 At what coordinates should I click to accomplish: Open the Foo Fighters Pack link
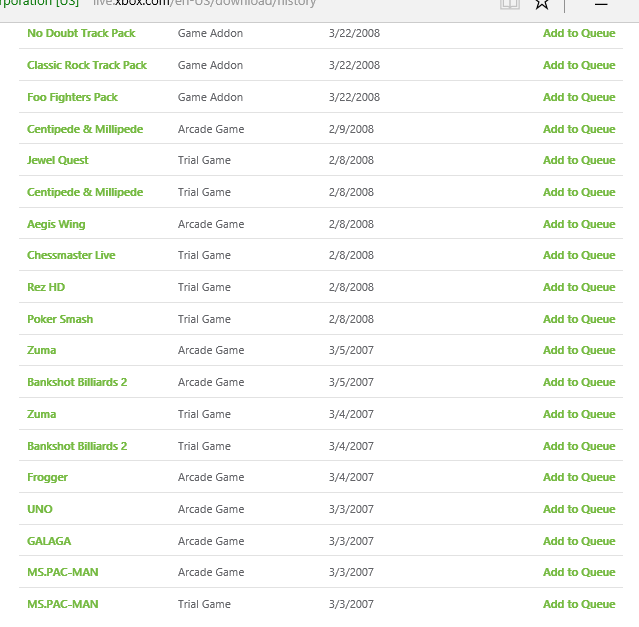click(x=72, y=97)
